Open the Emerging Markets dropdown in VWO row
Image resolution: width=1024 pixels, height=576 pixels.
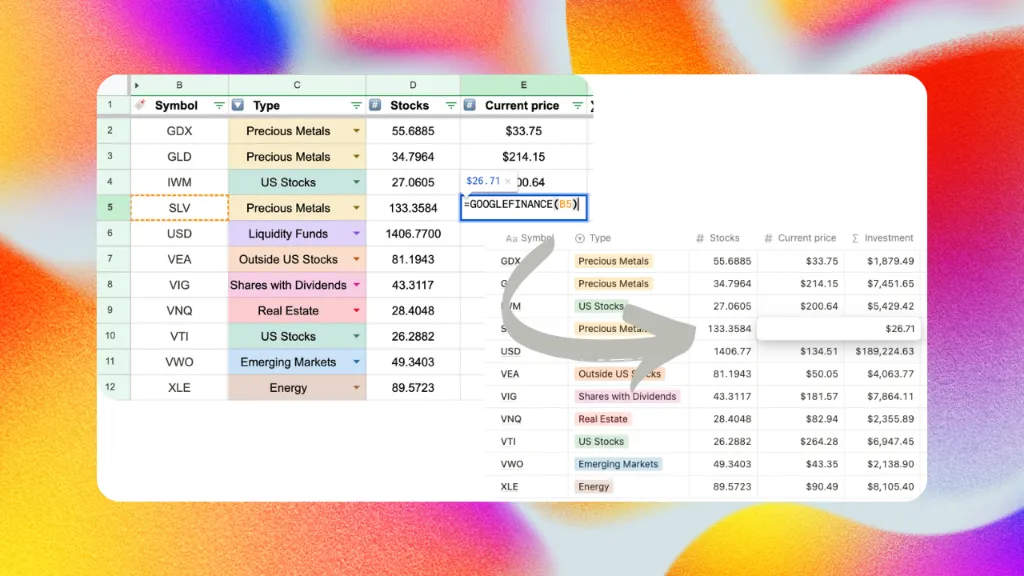click(356, 361)
